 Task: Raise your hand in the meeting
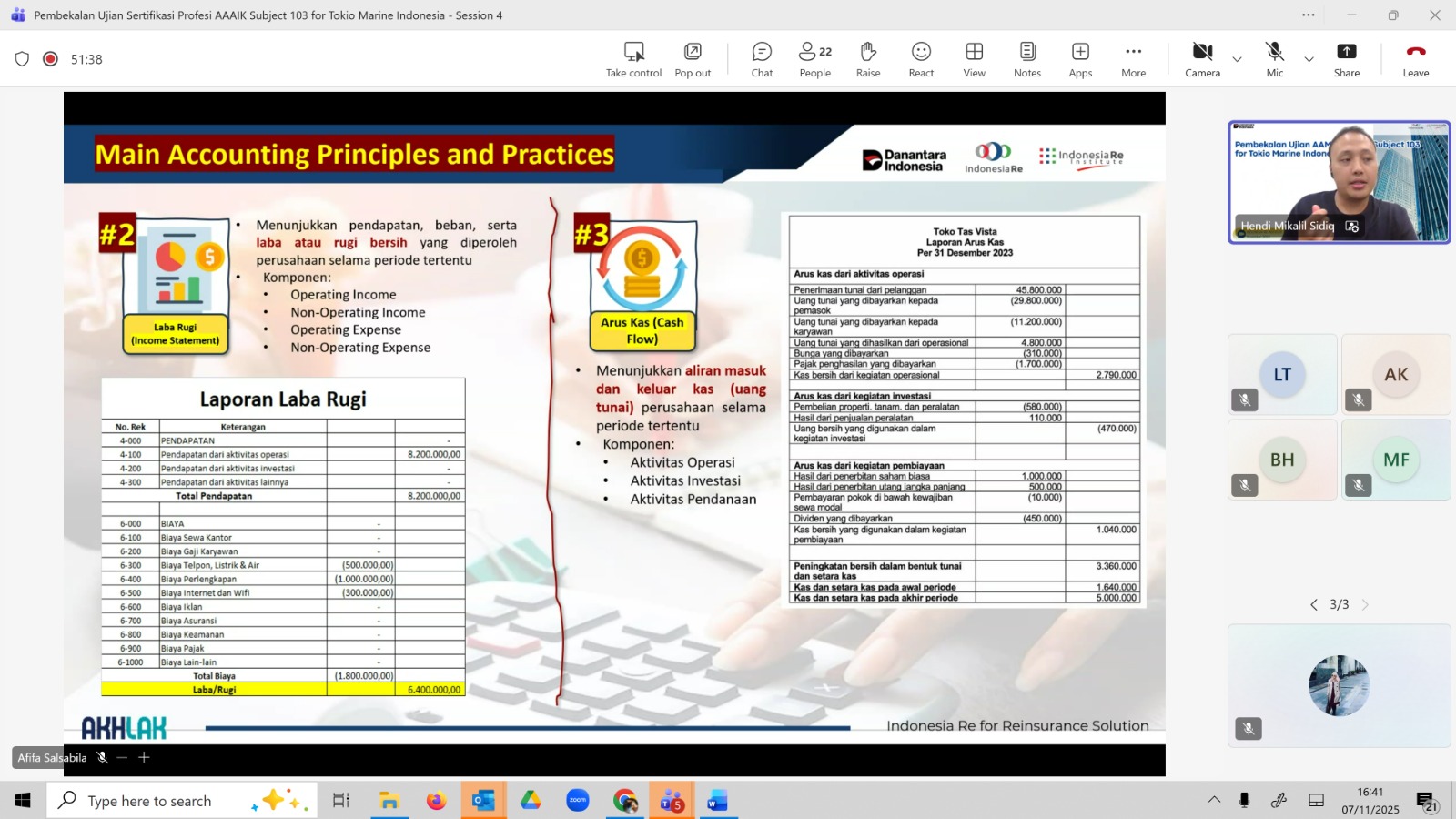867,59
